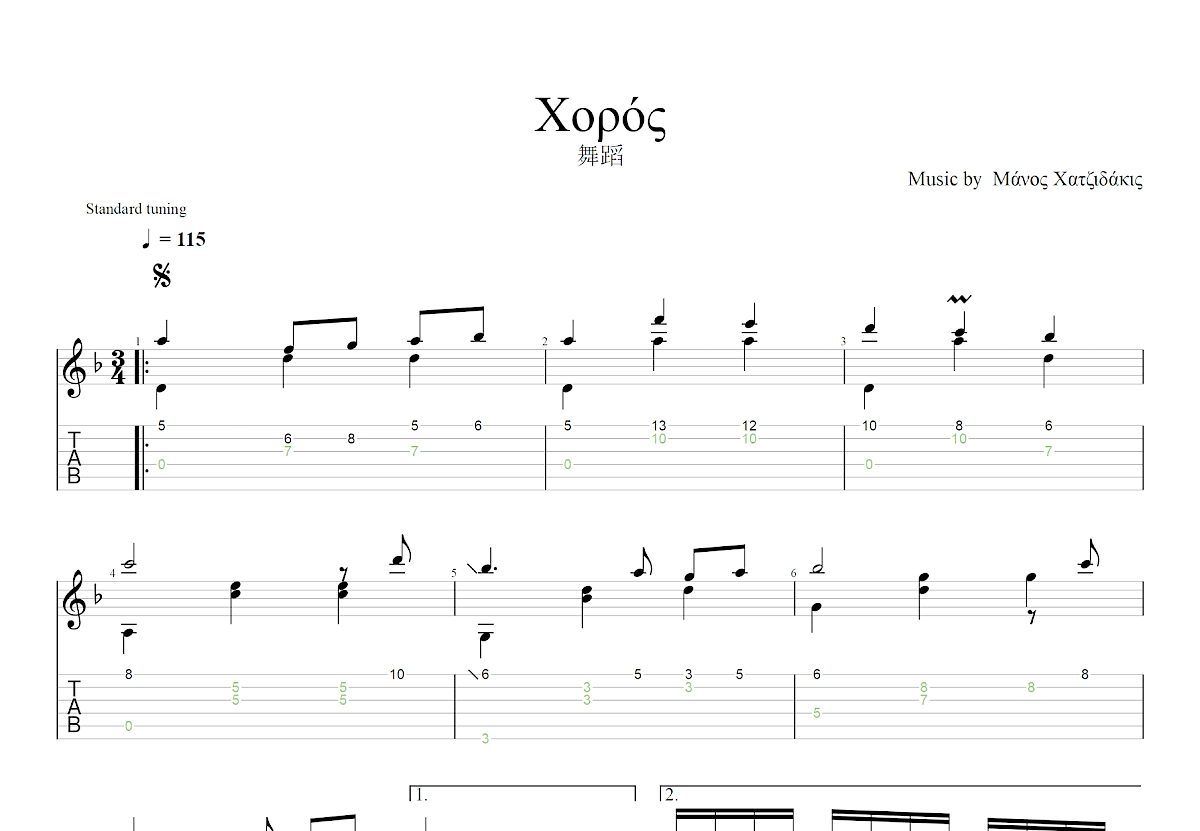The width and height of the screenshot is (1200, 831).
Task: Select the title Χορός
Action: pos(600,116)
